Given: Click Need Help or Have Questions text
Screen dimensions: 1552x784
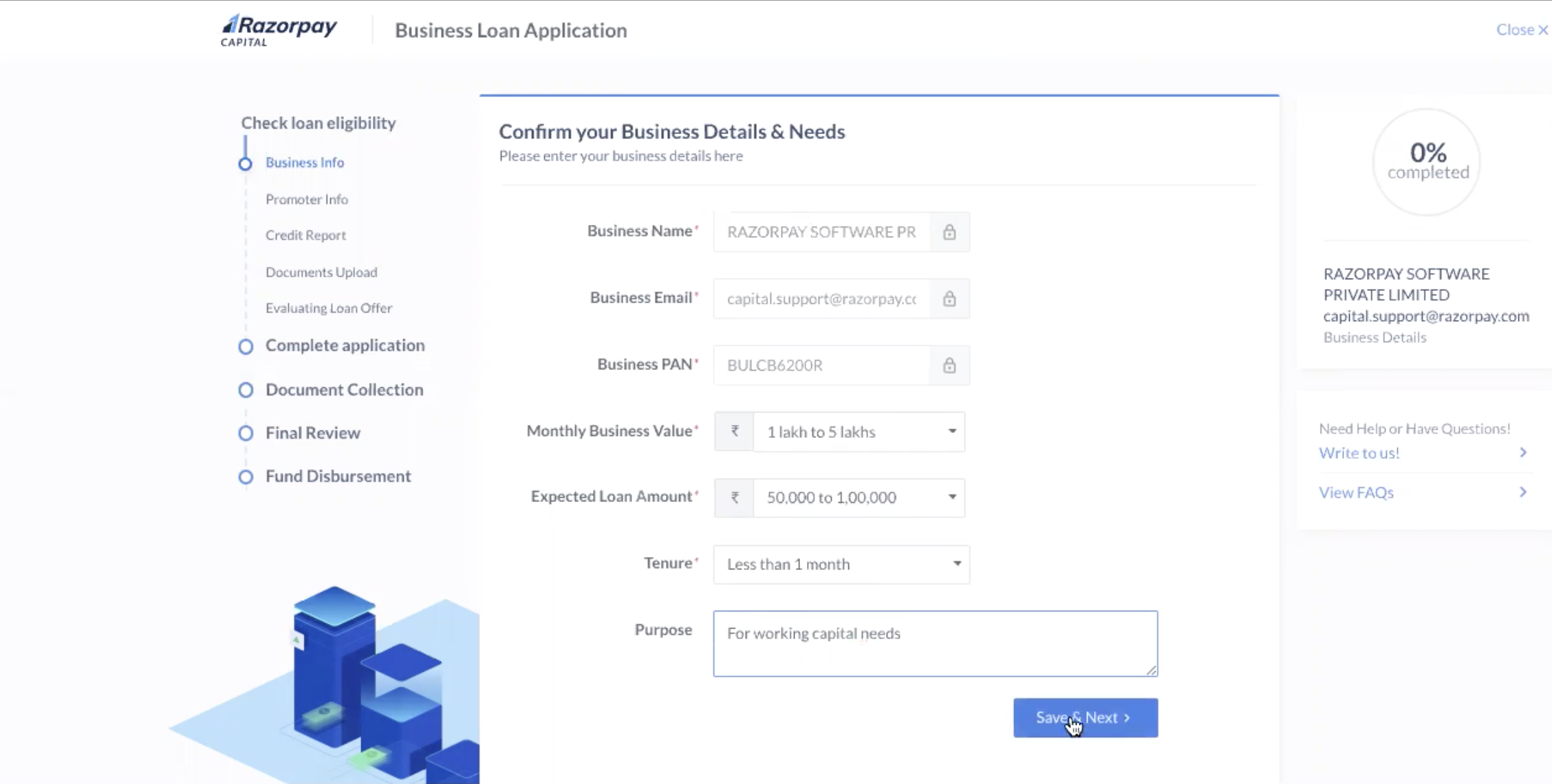Looking at the screenshot, I should point(1414,429).
